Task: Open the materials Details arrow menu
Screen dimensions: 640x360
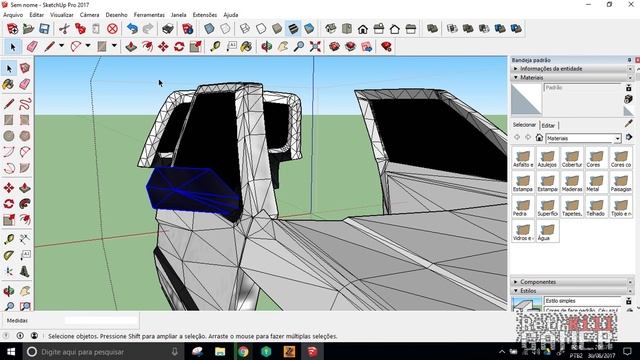Action: 629,138
